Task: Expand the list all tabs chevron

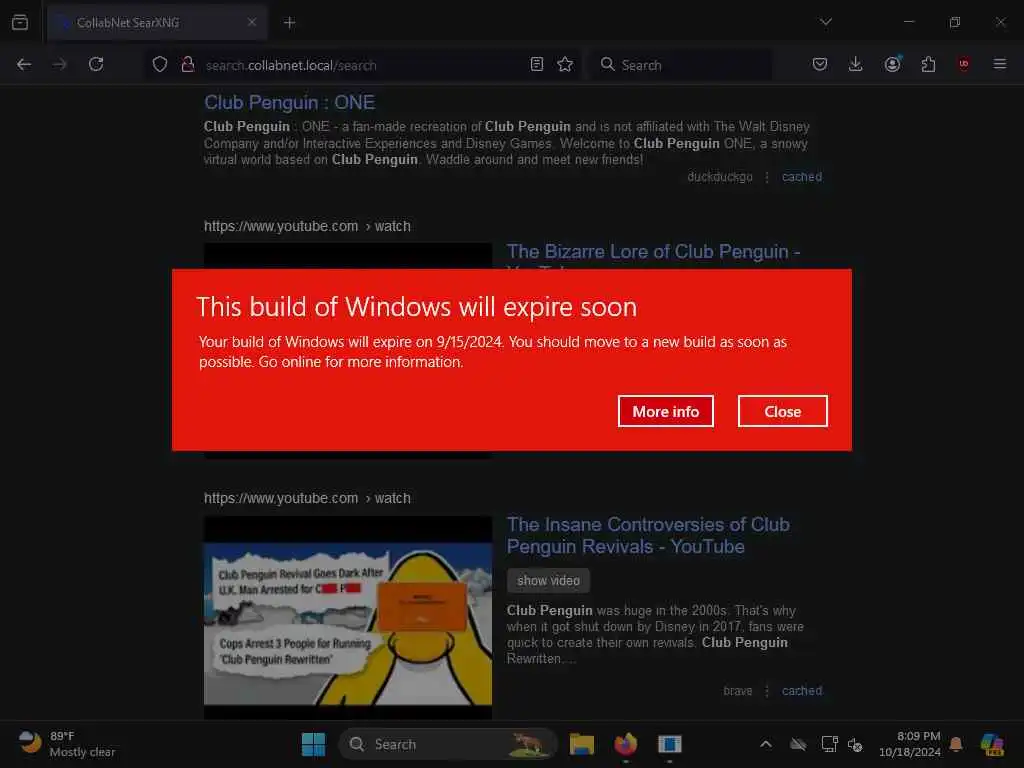Action: coord(825,22)
